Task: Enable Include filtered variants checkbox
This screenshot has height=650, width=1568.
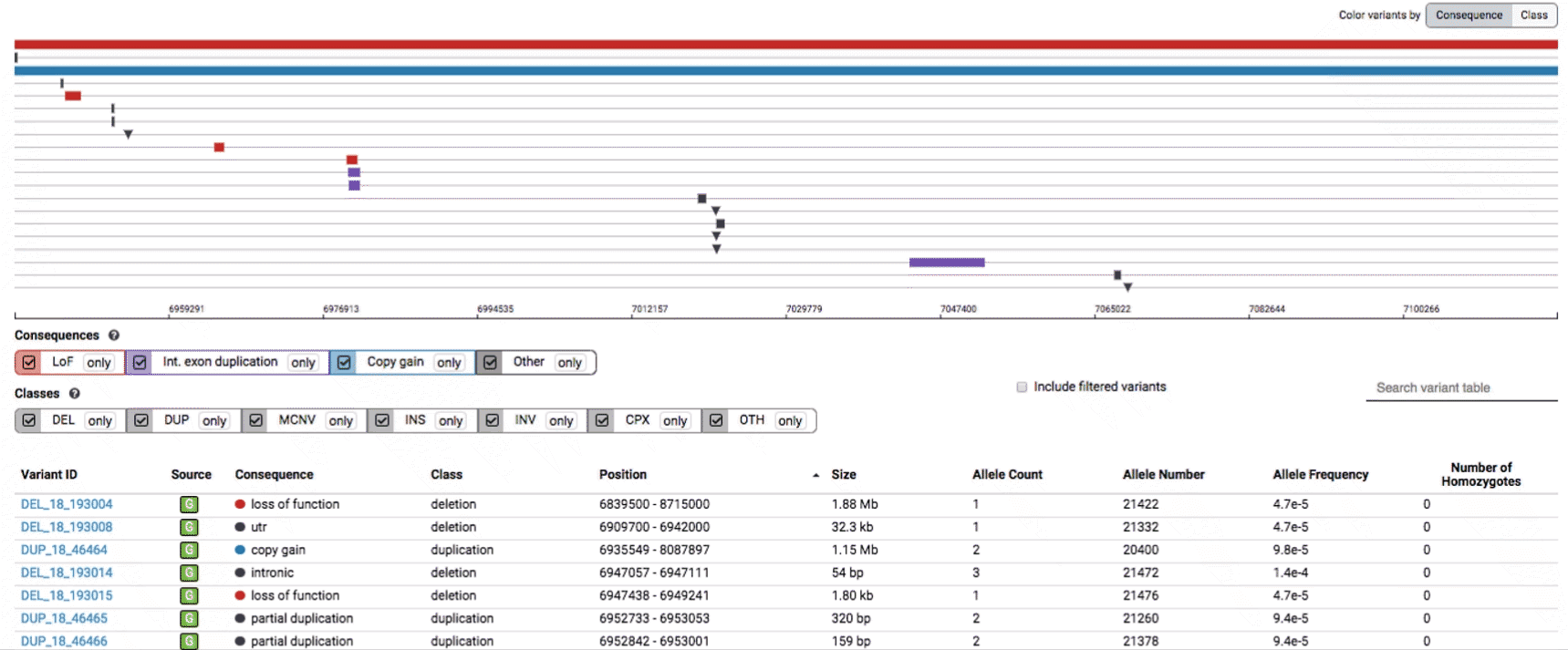Action: pos(1022,387)
